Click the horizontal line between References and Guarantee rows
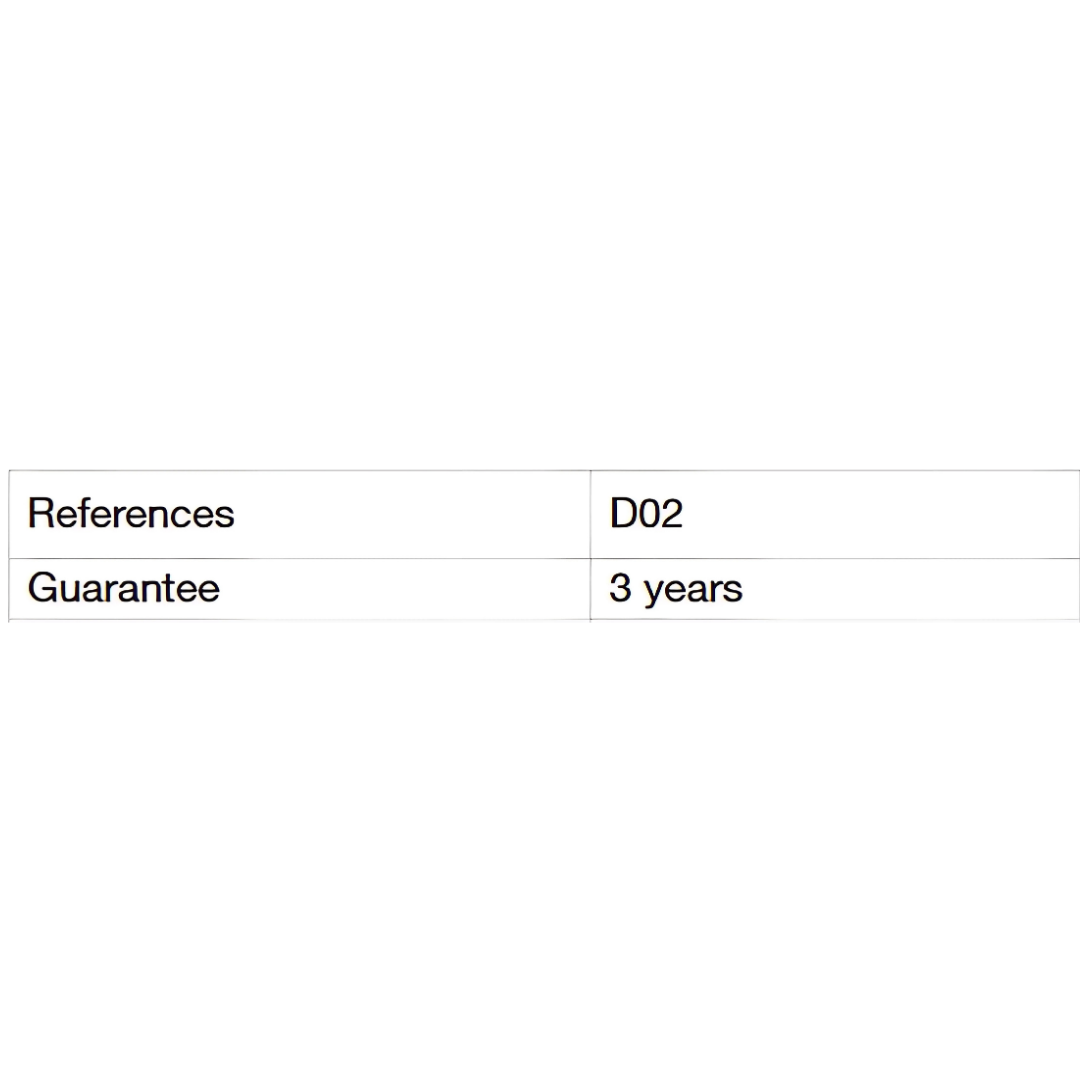The width and height of the screenshot is (1080, 1080). [x=544, y=558]
